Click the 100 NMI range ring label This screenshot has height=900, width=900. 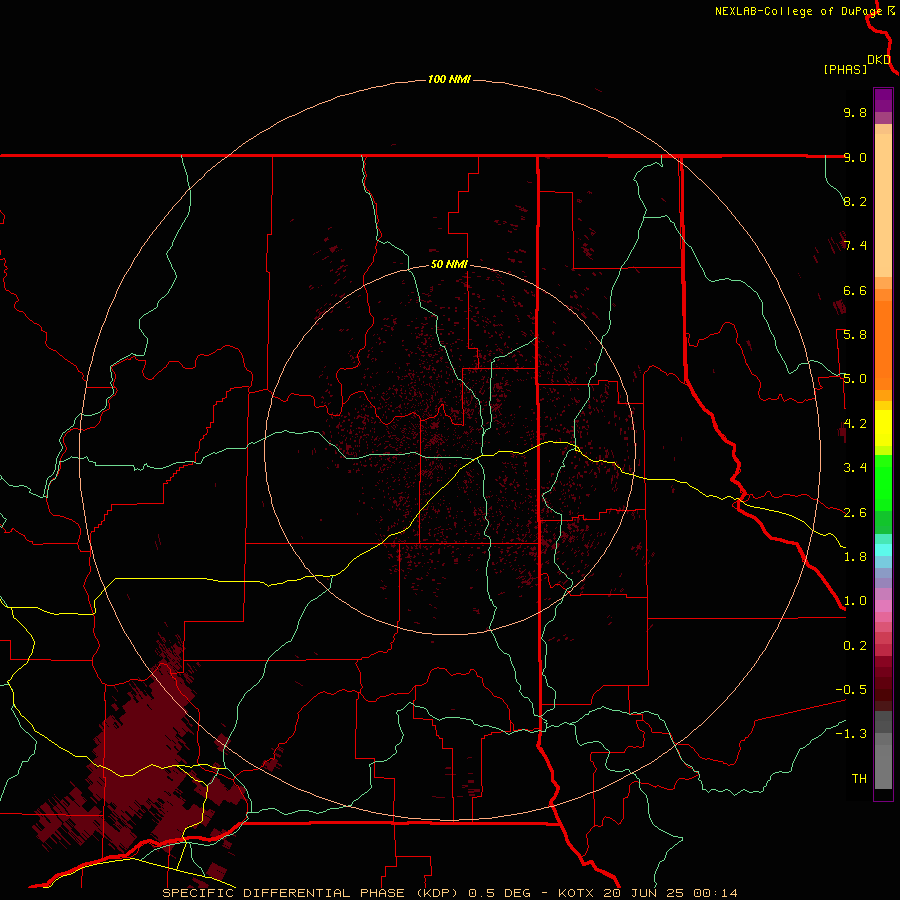[x=449, y=79]
